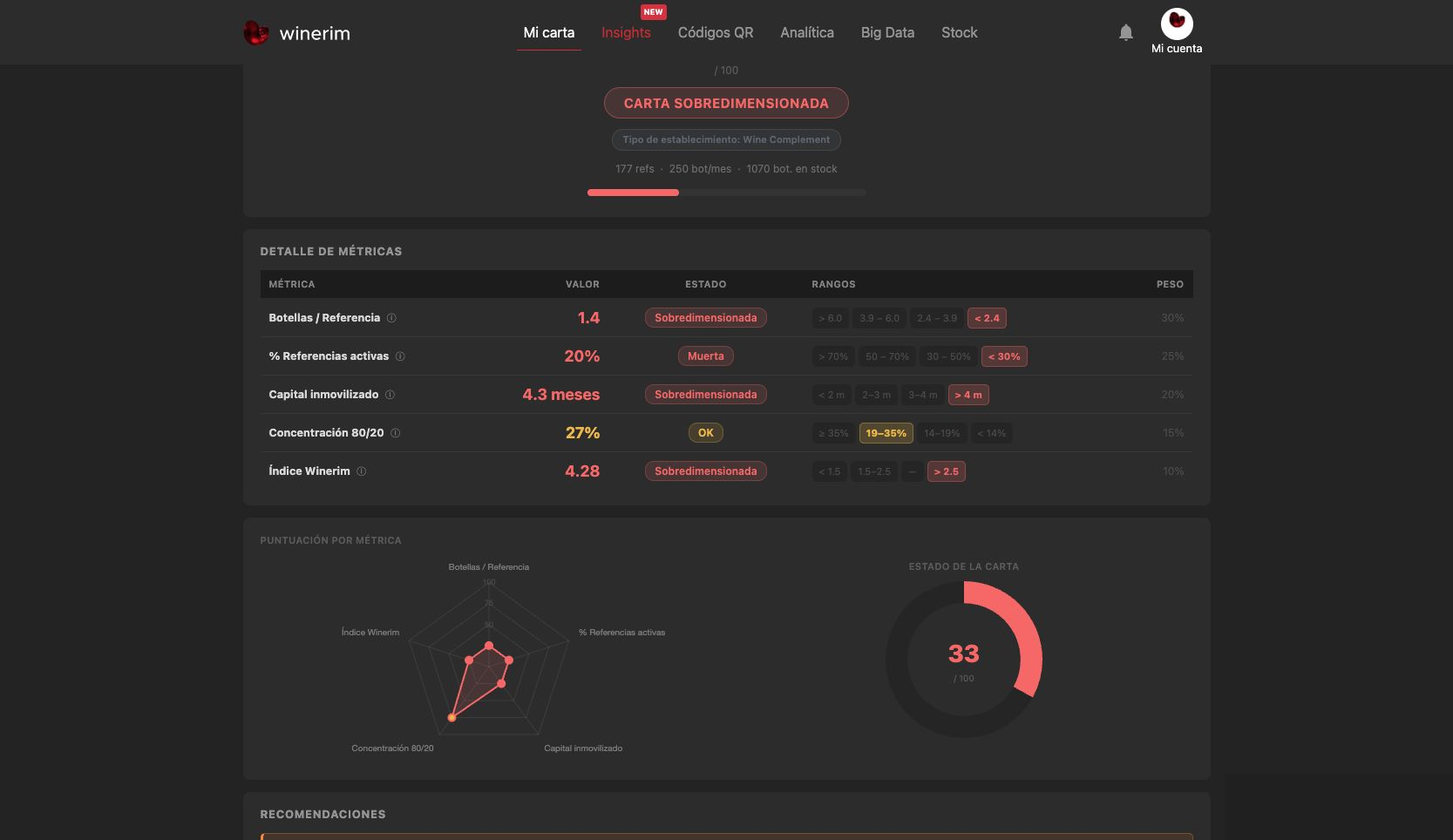Select the Stock tab
This screenshot has width=1453, height=840.
click(959, 32)
